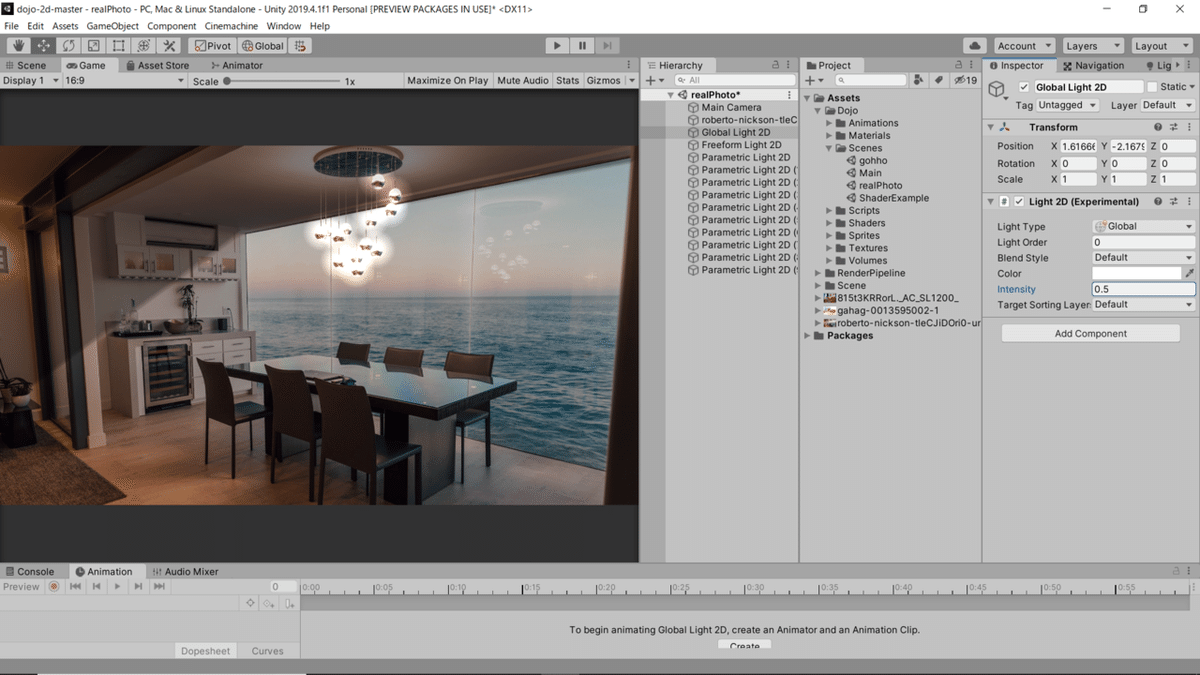Toggle Pivot/Center handle position
Screen dimensions: 1200x675
coord(212,46)
